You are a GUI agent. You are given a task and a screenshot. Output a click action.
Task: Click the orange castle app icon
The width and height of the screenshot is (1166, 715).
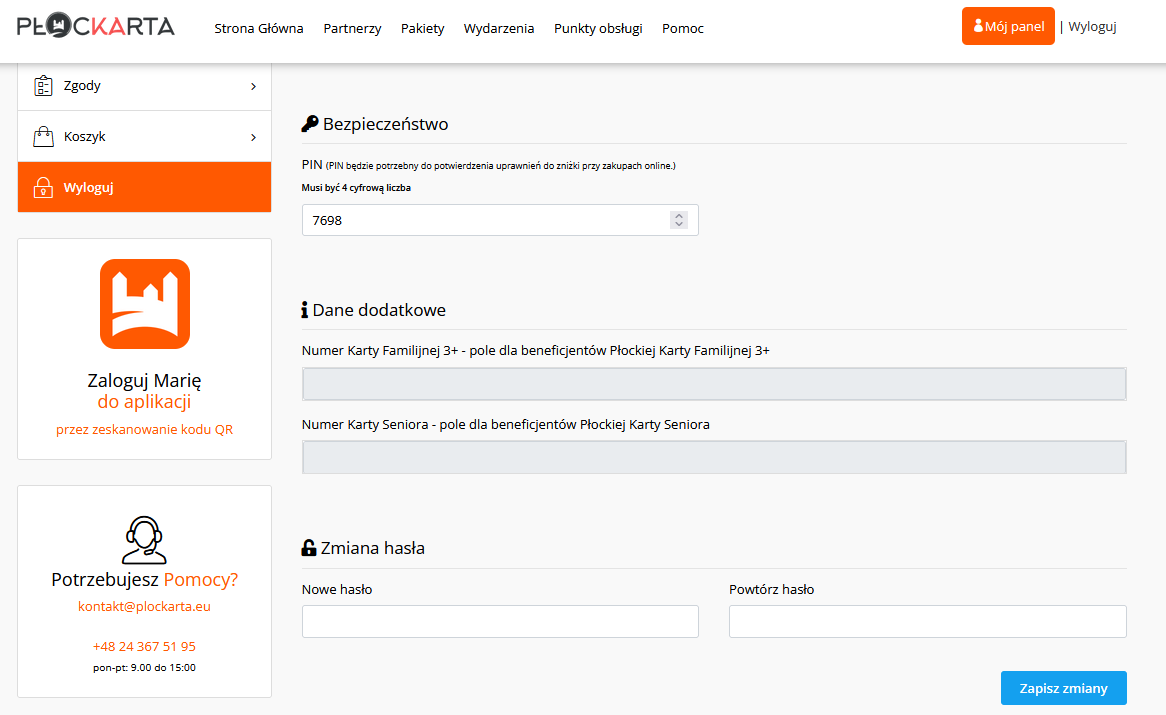tap(145, 304)
